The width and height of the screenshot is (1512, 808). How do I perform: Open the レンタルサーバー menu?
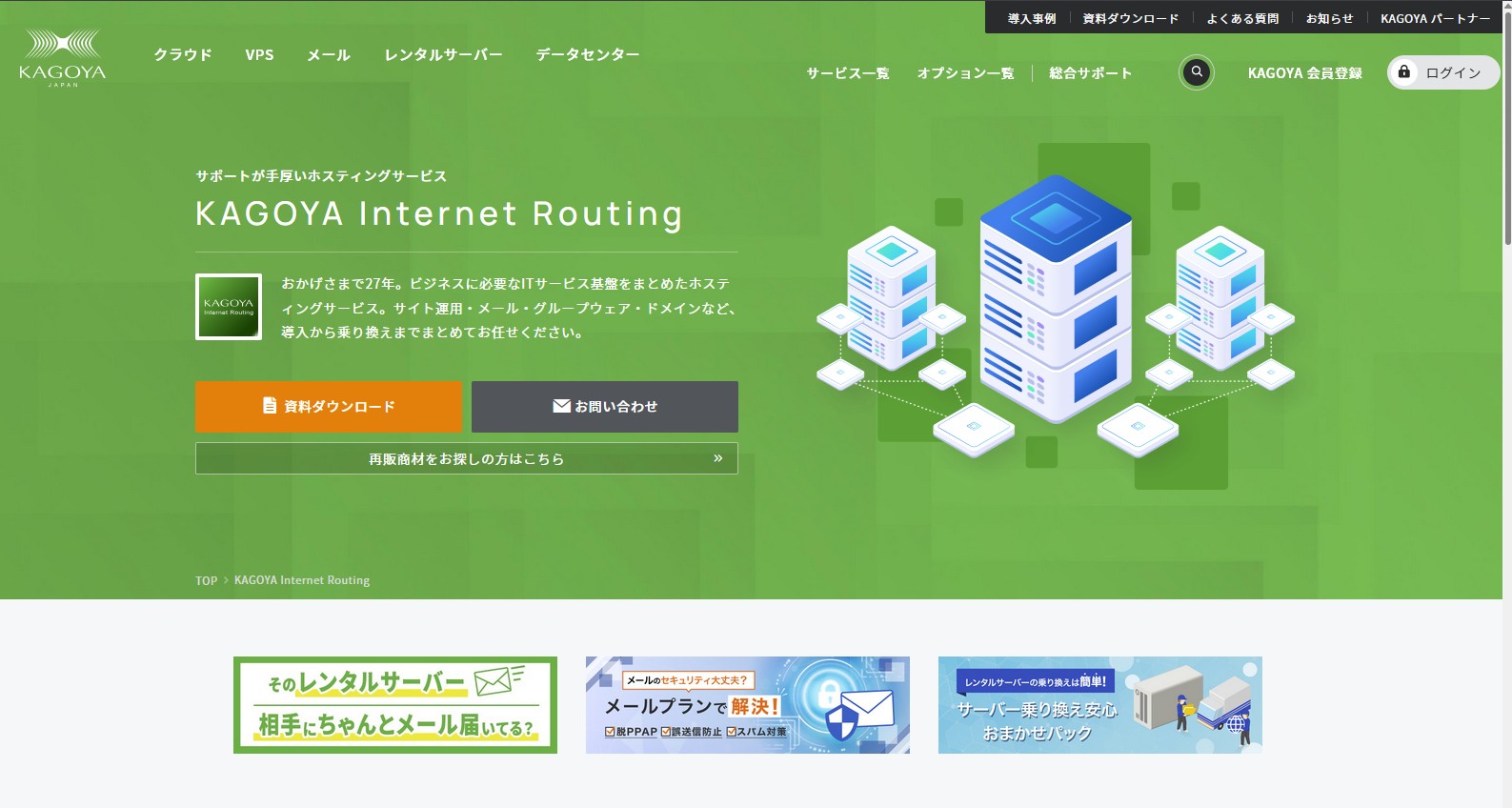(x=443, y=55)
